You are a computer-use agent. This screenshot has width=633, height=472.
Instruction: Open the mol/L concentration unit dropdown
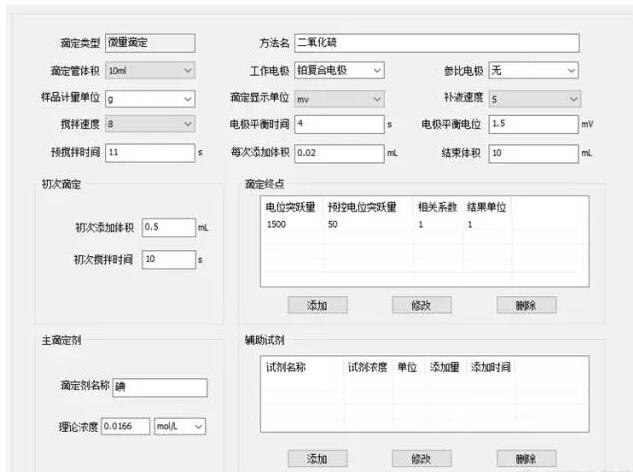click(180, 426)
